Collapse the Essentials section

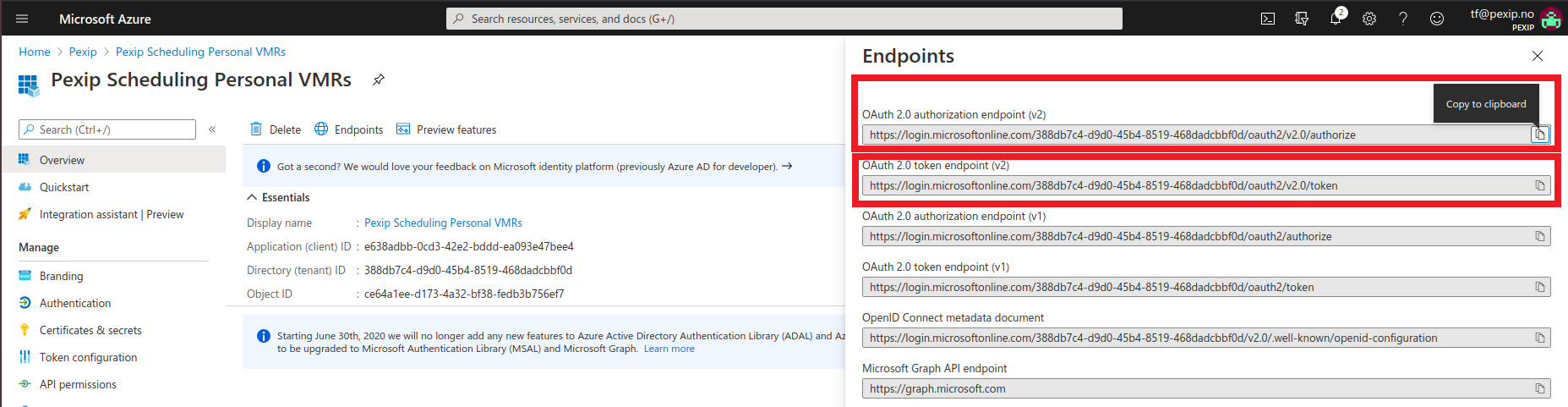(253, 197)
